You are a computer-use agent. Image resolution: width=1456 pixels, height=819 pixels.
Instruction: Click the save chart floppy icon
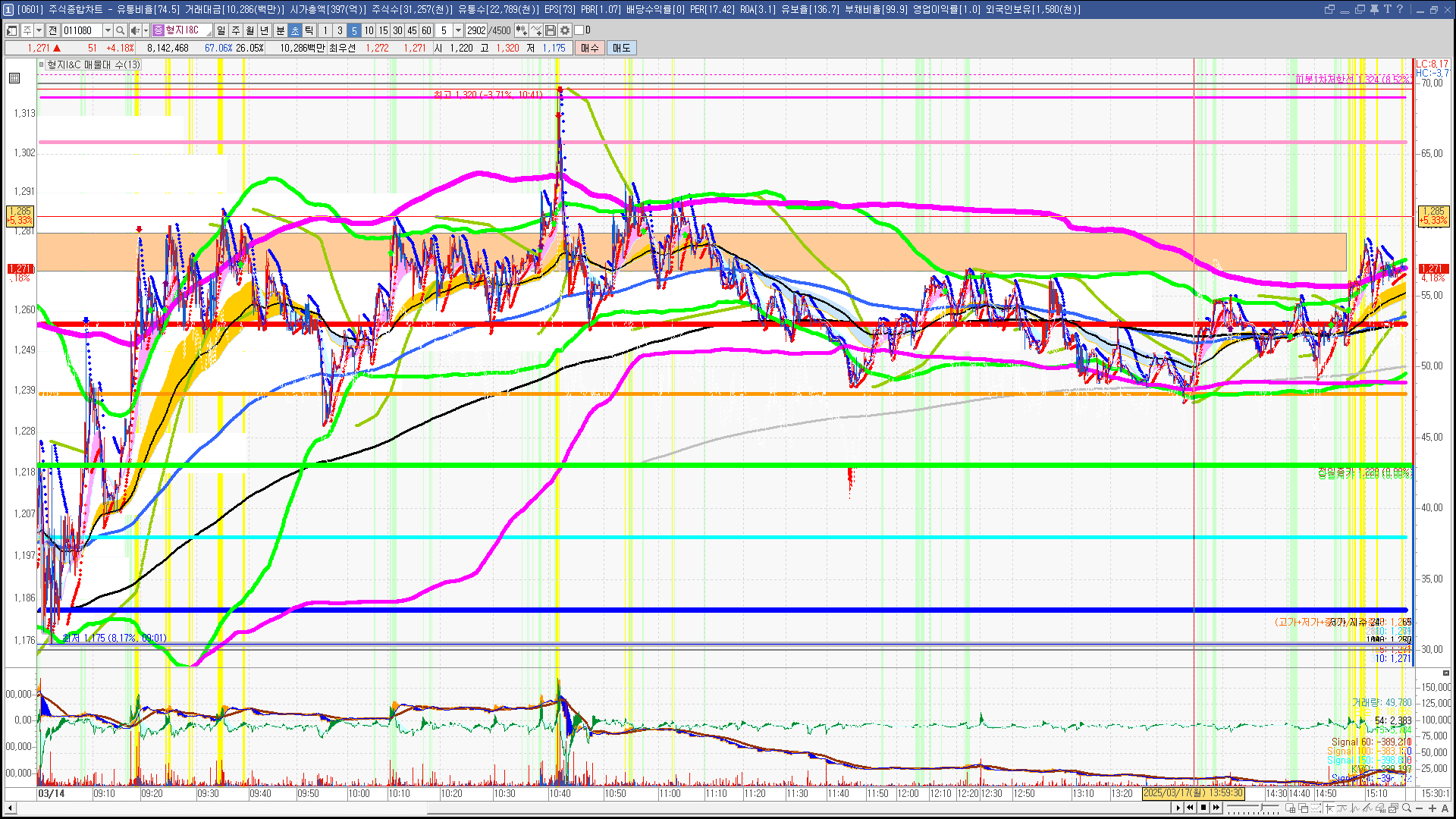coord(551,30)
